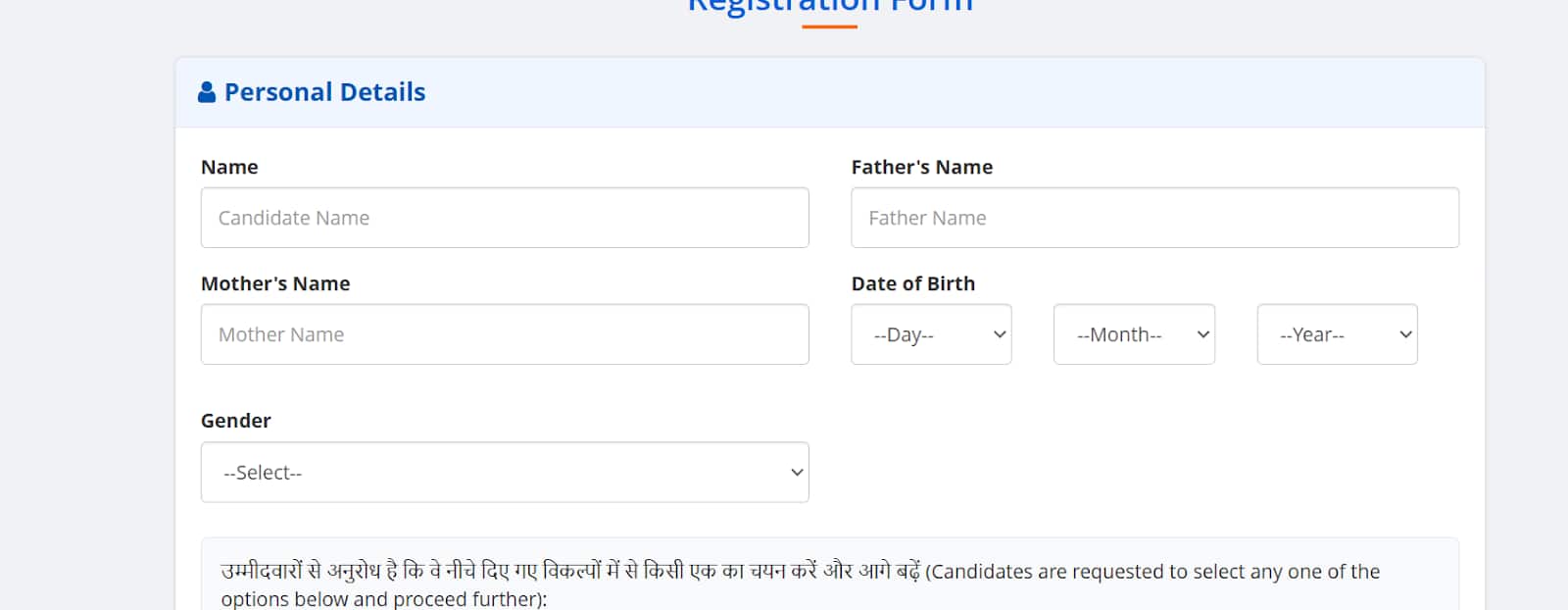Click the Mother's Name label
The width and height of the screenshot is (1568, 610).
[x=275, y=284]
